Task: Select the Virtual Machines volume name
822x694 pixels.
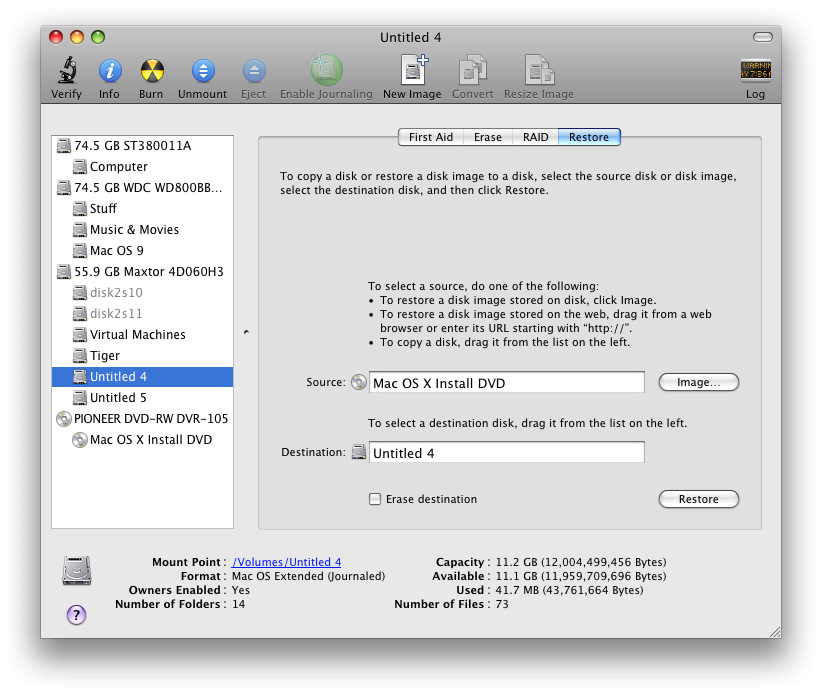Action: tap(138, 334)
